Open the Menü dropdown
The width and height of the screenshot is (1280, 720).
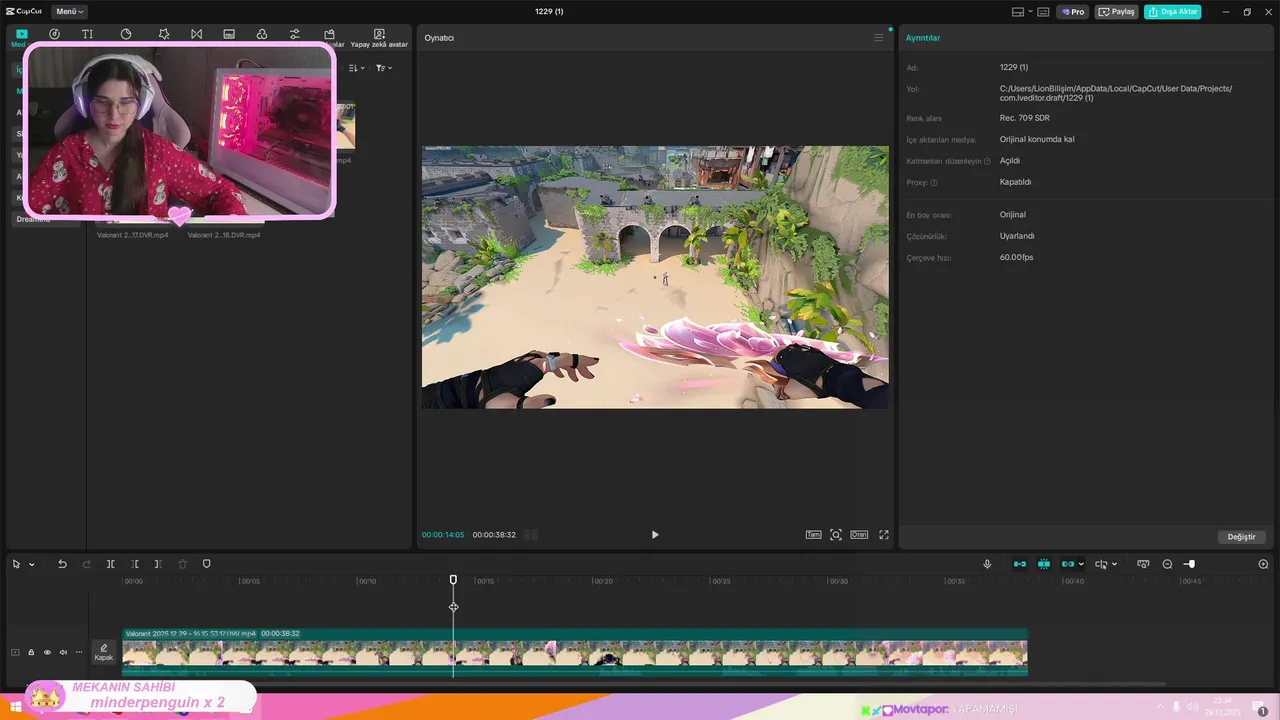[69, 12]
